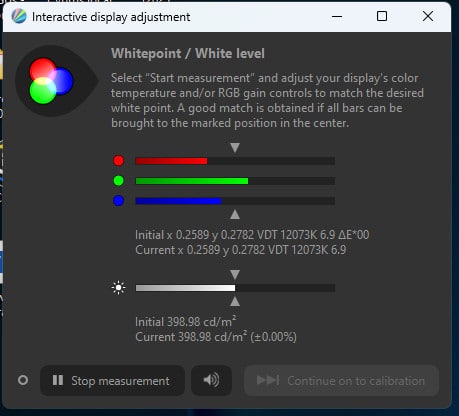Click the red channel dot indicator
This screenshot has width=459, height=416.
click(118, 161)
